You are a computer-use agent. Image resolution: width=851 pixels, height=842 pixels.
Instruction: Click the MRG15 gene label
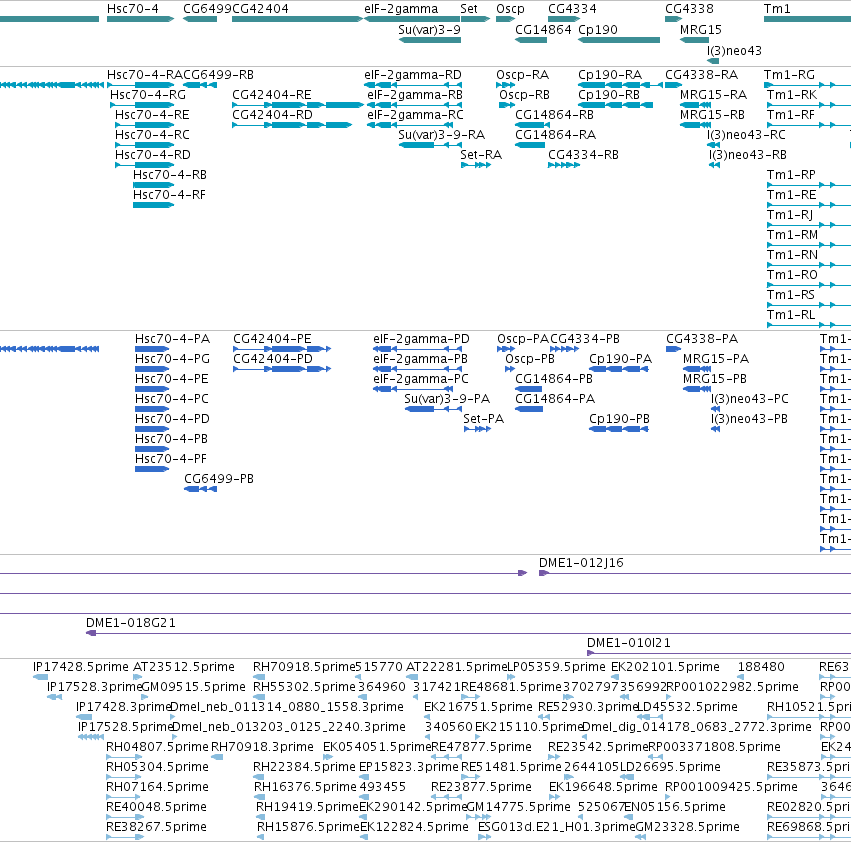click(701, 29)
